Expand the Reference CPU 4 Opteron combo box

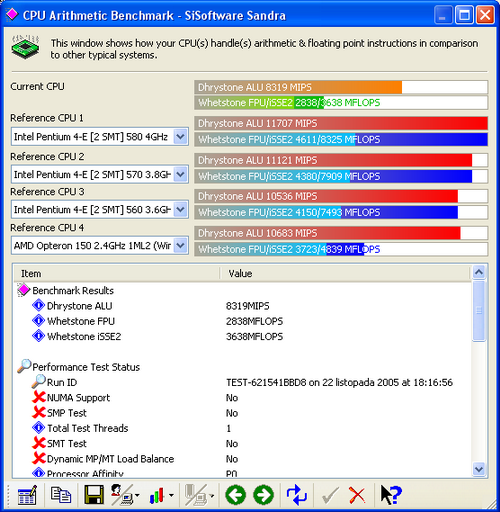(180, 246)
